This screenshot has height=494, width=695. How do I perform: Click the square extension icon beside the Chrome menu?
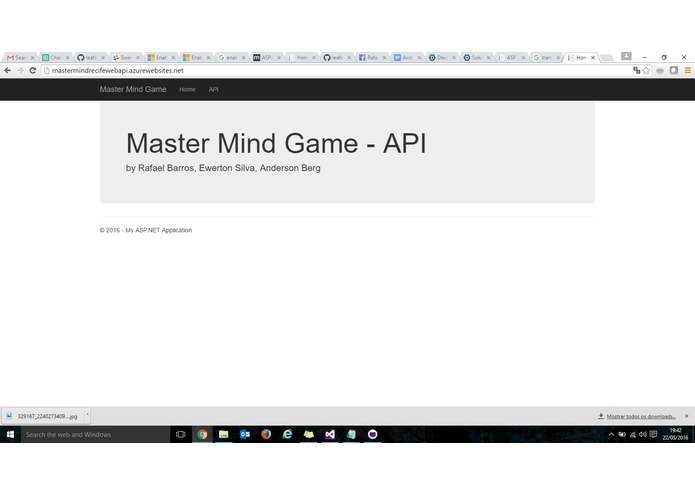tap(674, 70)
